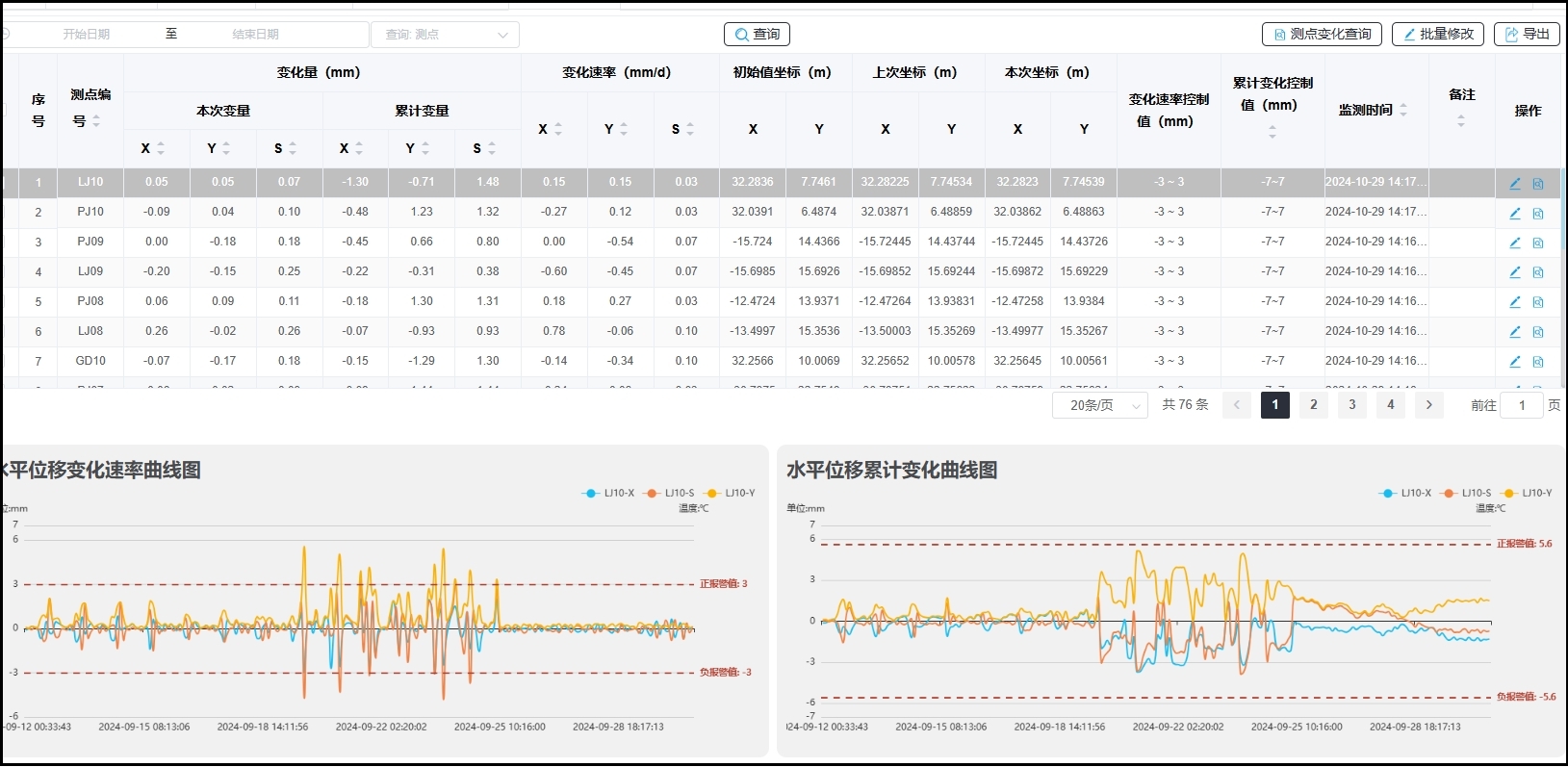Open the document icon for row LJ08
The height and width of the screenshot is (767, 1568).
1537,333
